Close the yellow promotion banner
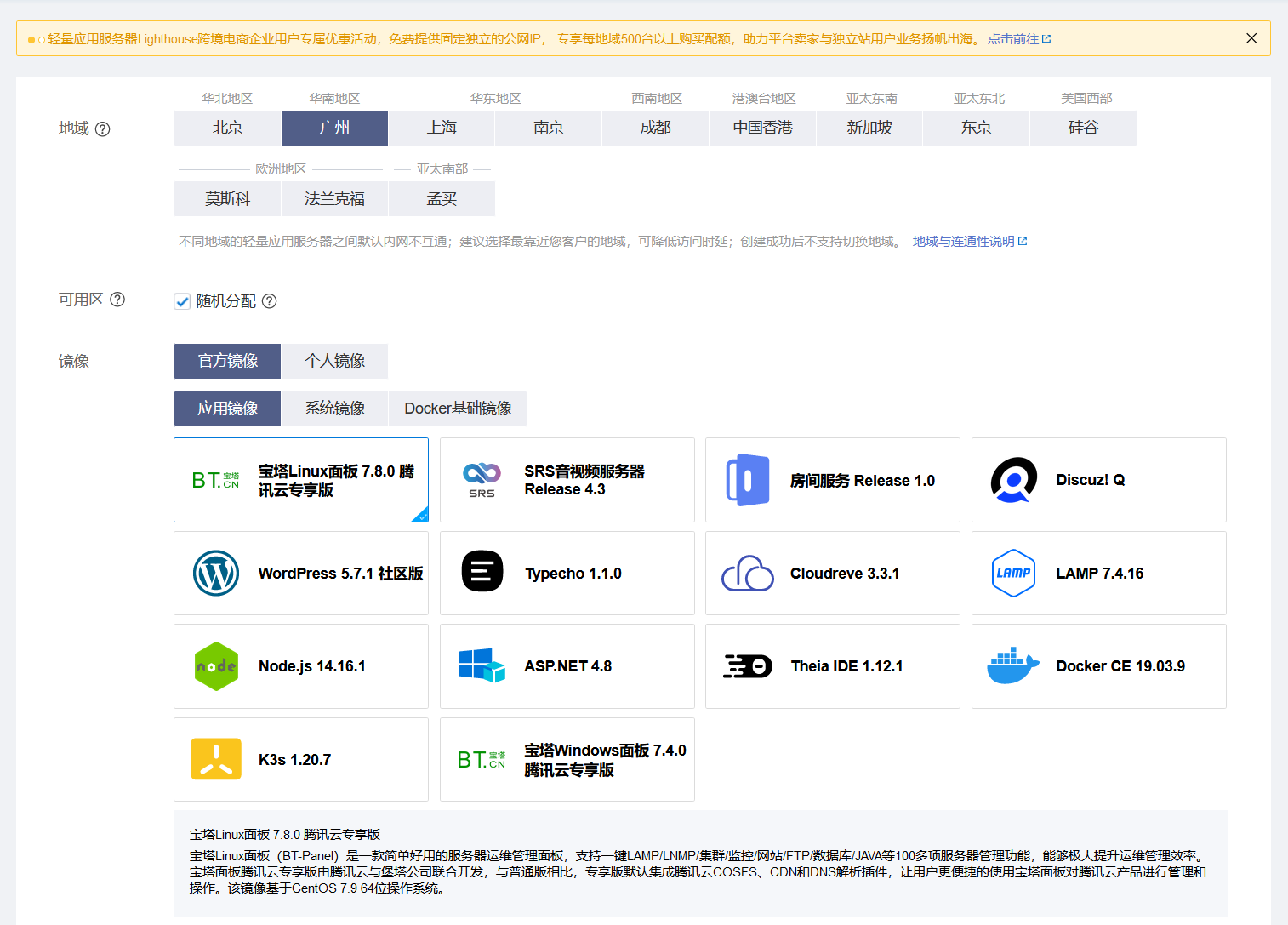Image resolution: width=1288 pixels, height=925 pixels. point(1251,38)
